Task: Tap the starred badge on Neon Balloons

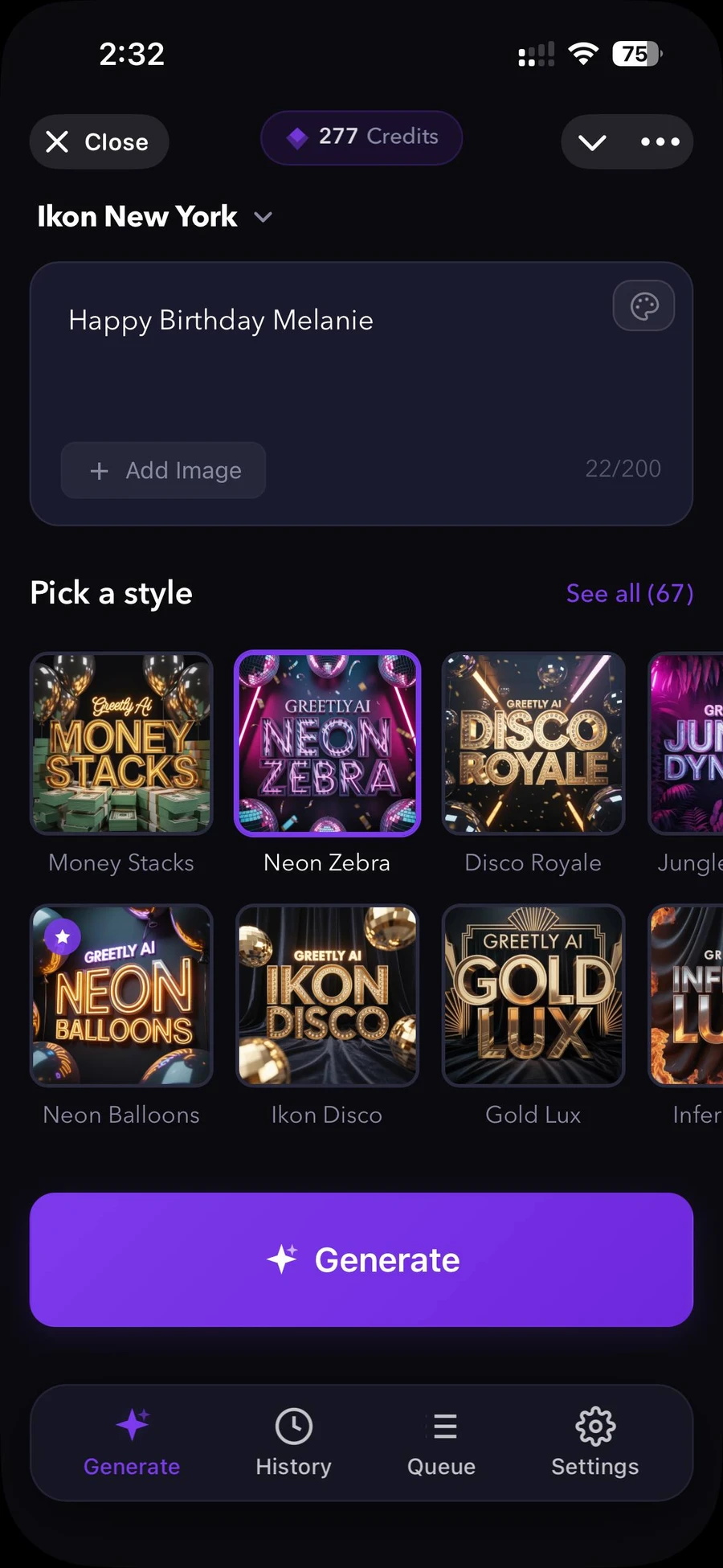Action: coord(63,936)
